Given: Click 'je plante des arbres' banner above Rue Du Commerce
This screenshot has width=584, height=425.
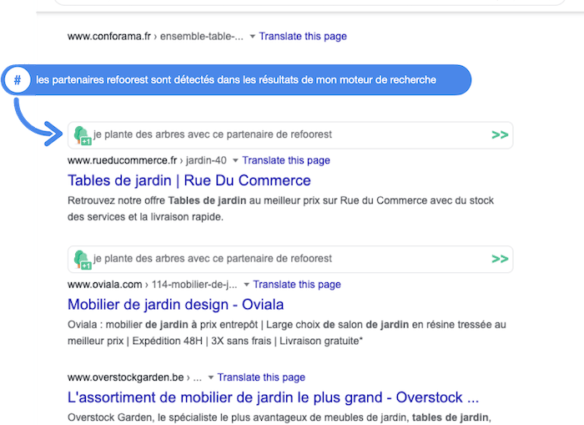Looking at the screenshot, I should [290, 135].
